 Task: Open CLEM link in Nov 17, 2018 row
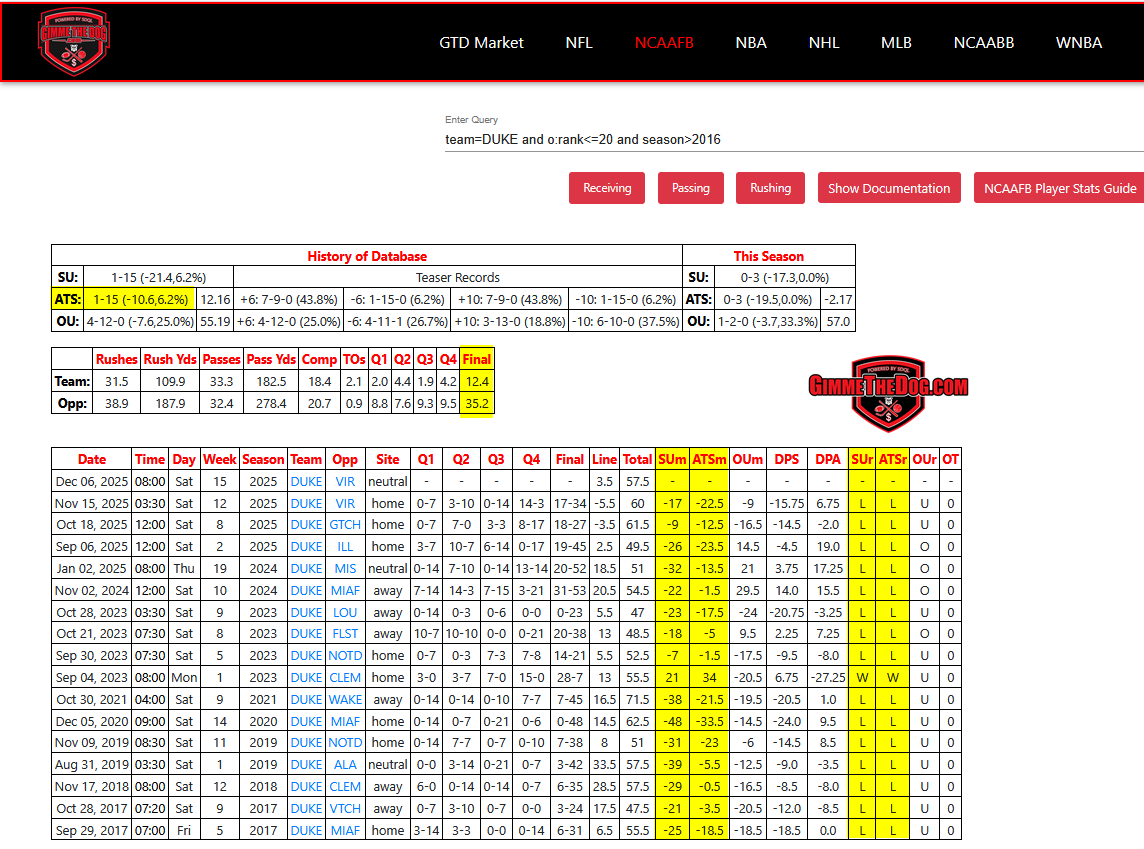[x=345, y=786]
